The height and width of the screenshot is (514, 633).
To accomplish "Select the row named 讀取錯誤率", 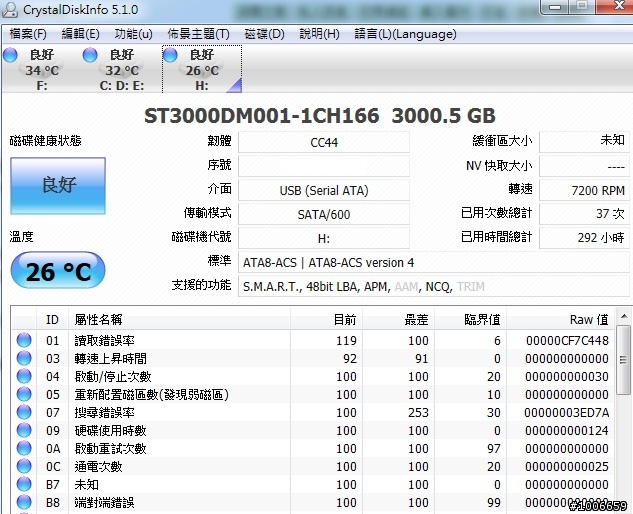I will [x=313, y=340].
